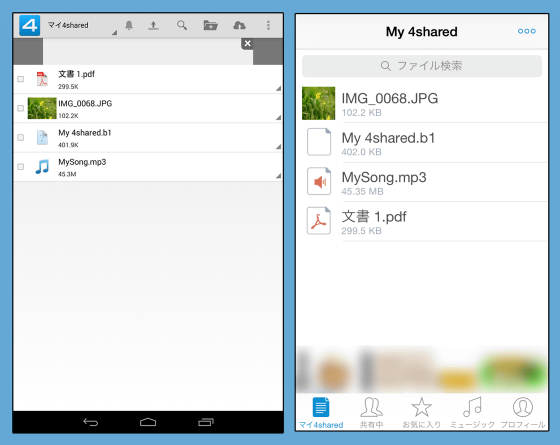Switch to the 共有中 tab

click(x=371, y=413)
